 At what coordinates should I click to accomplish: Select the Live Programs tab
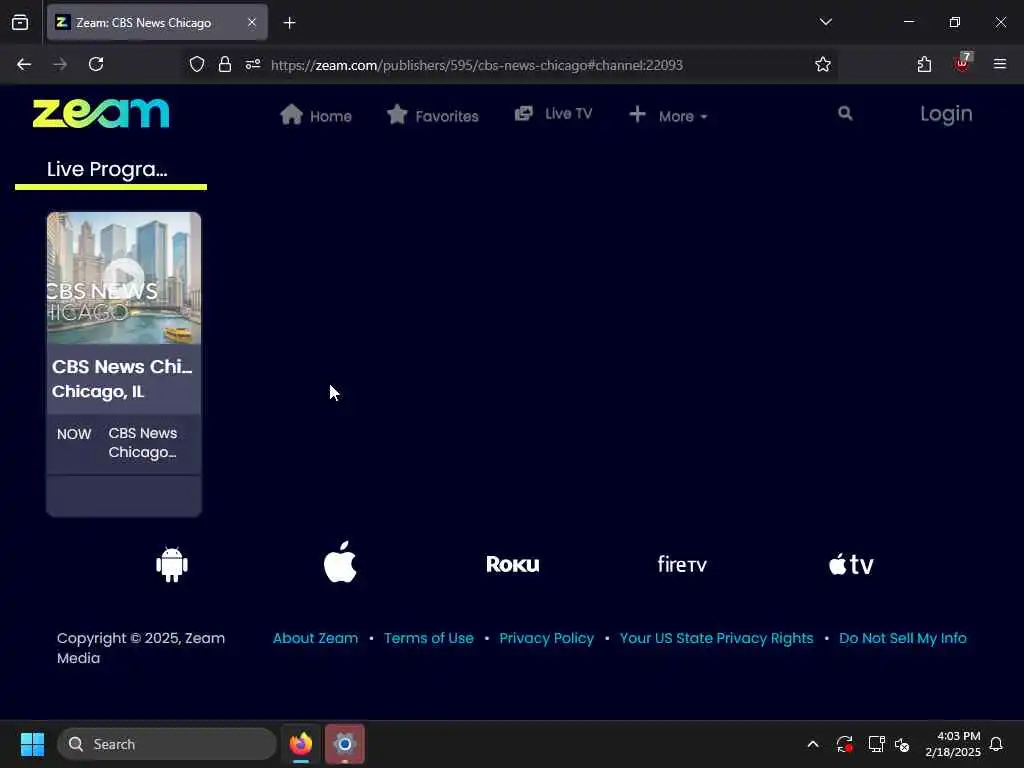point(110,170)
